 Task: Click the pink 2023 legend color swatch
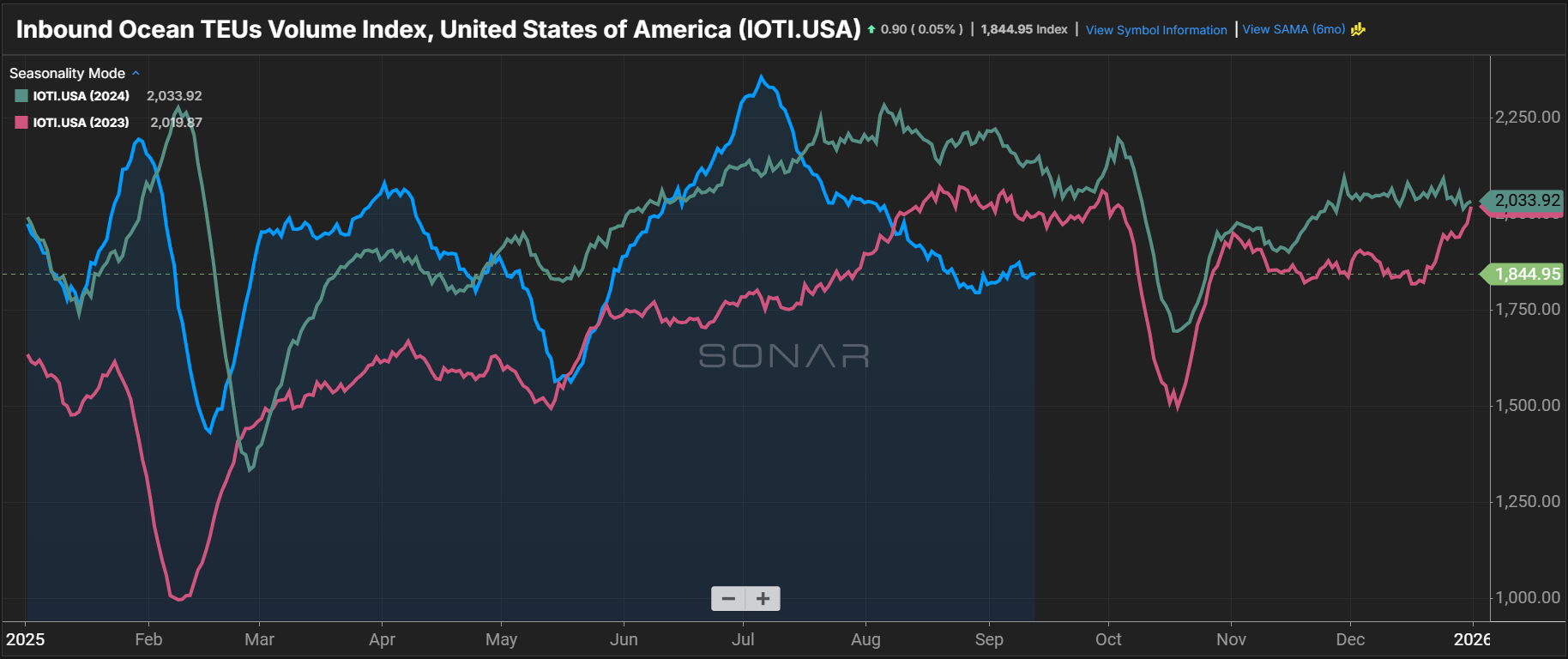click(21, 123)
